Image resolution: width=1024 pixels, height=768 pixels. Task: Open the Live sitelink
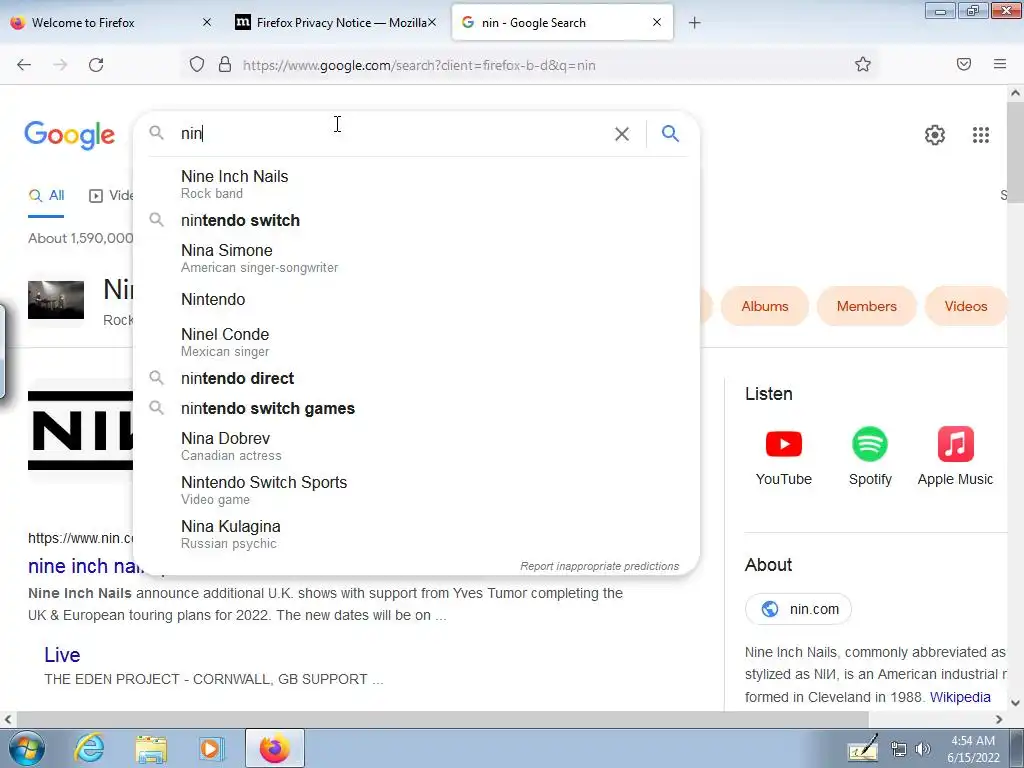(x=62, y=655)
